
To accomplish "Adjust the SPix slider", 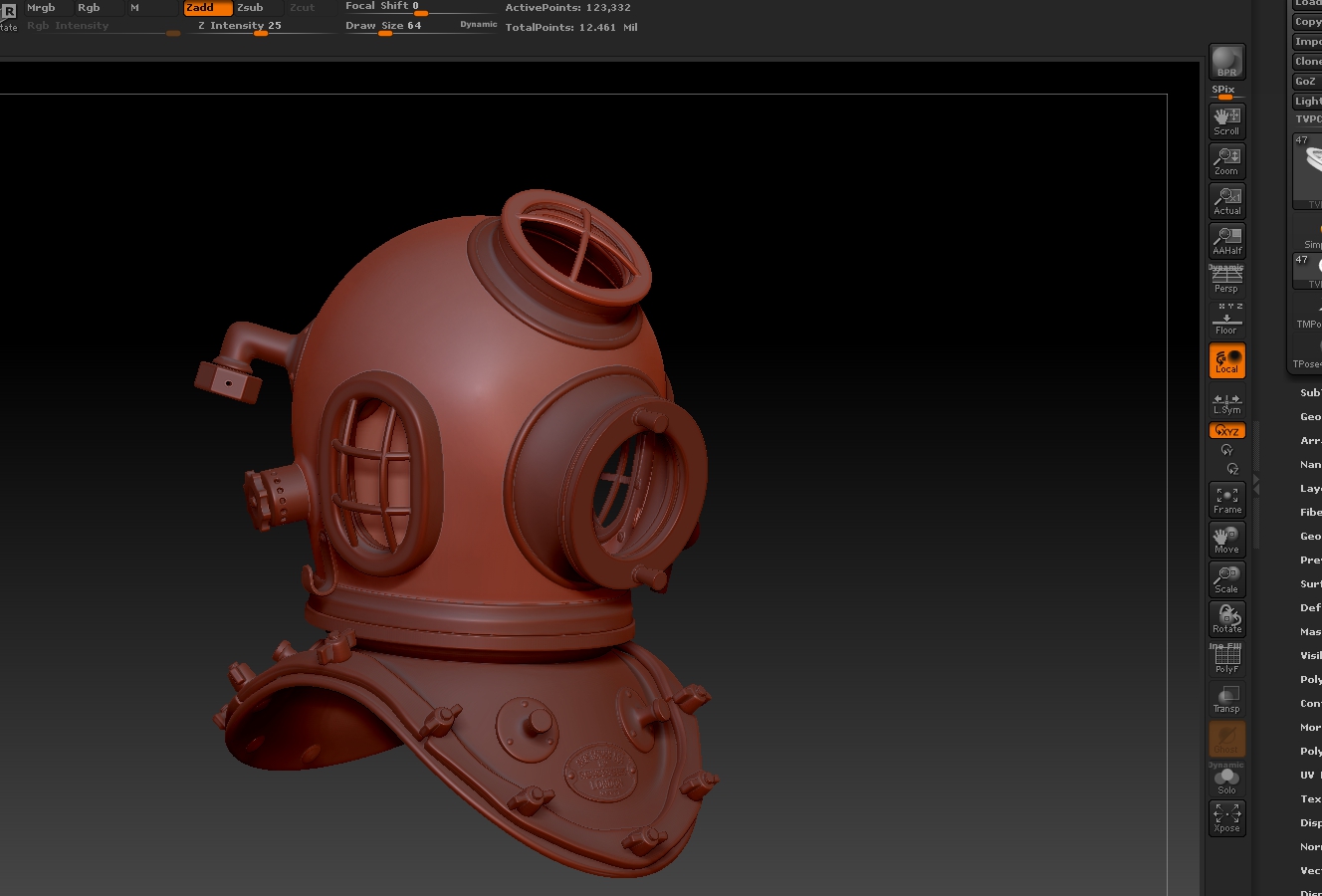I will coord(1226,92).
